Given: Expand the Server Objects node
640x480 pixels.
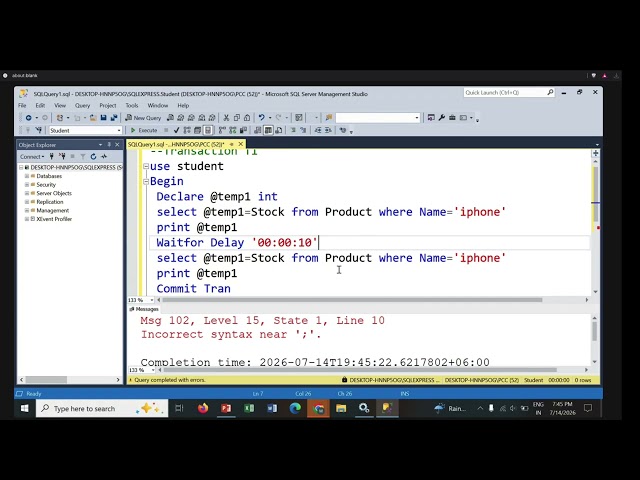Looking at the screenshot, I should coord(27,193).
